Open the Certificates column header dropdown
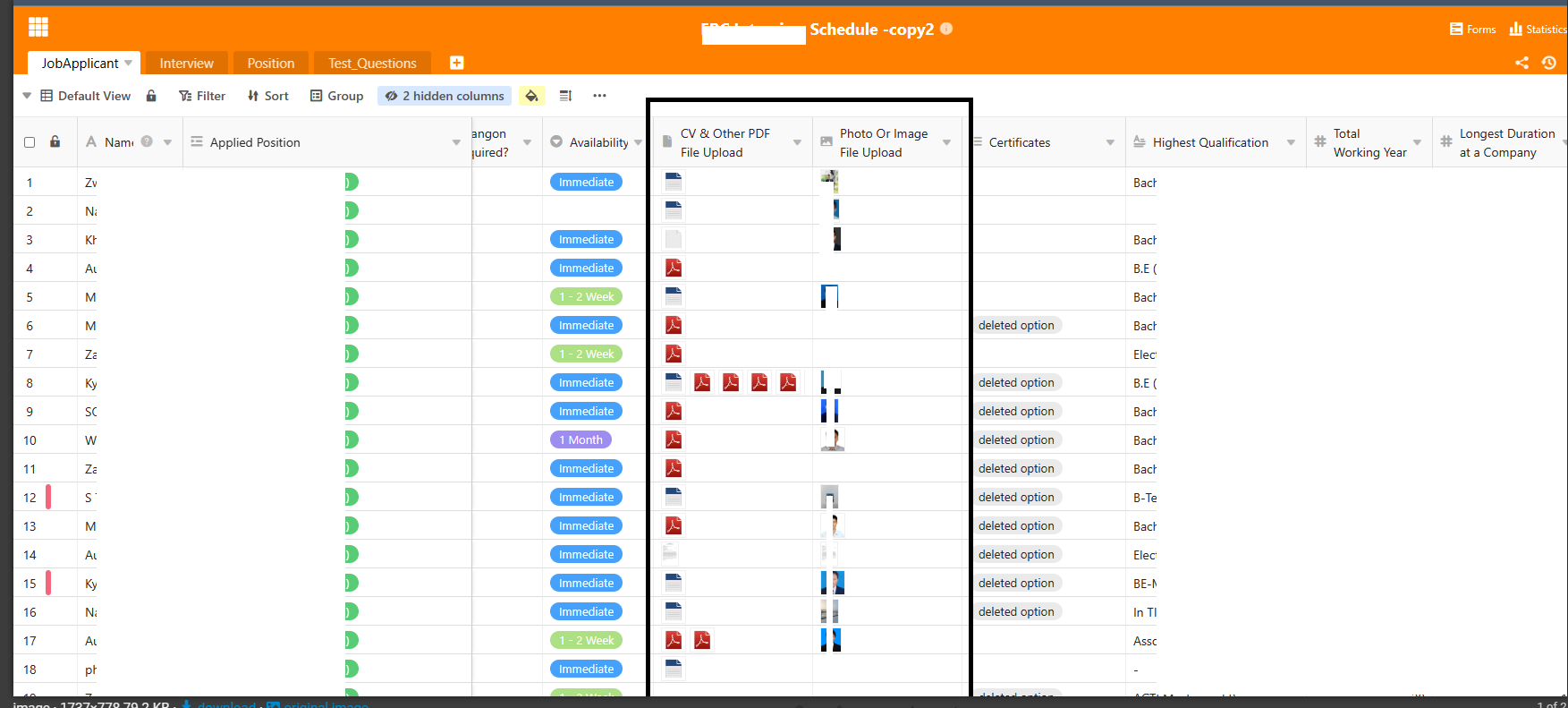Viewport: 1568px width, 708px height. pos(1110,142)
